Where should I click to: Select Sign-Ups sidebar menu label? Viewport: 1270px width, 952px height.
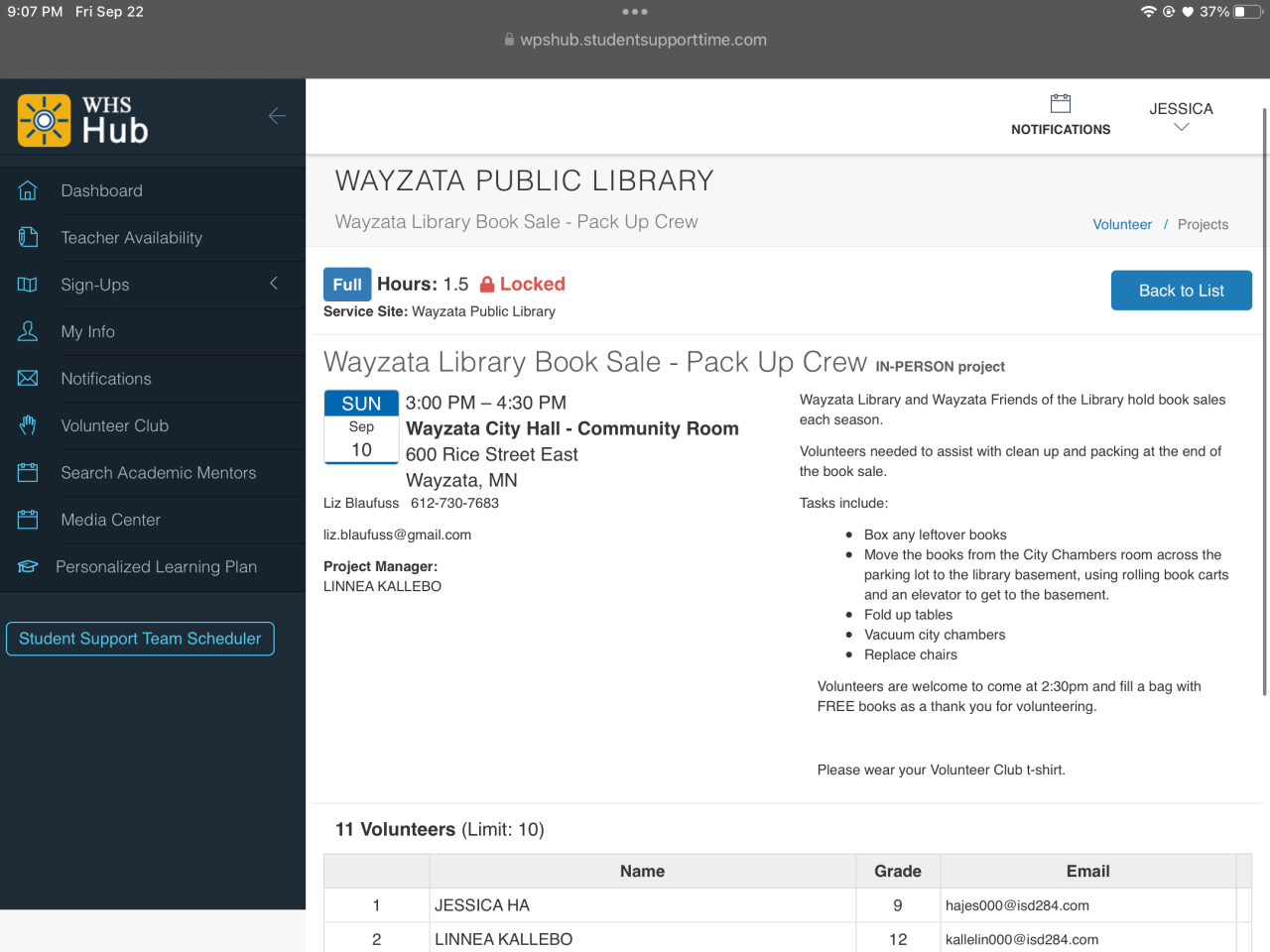pos(95,285)
